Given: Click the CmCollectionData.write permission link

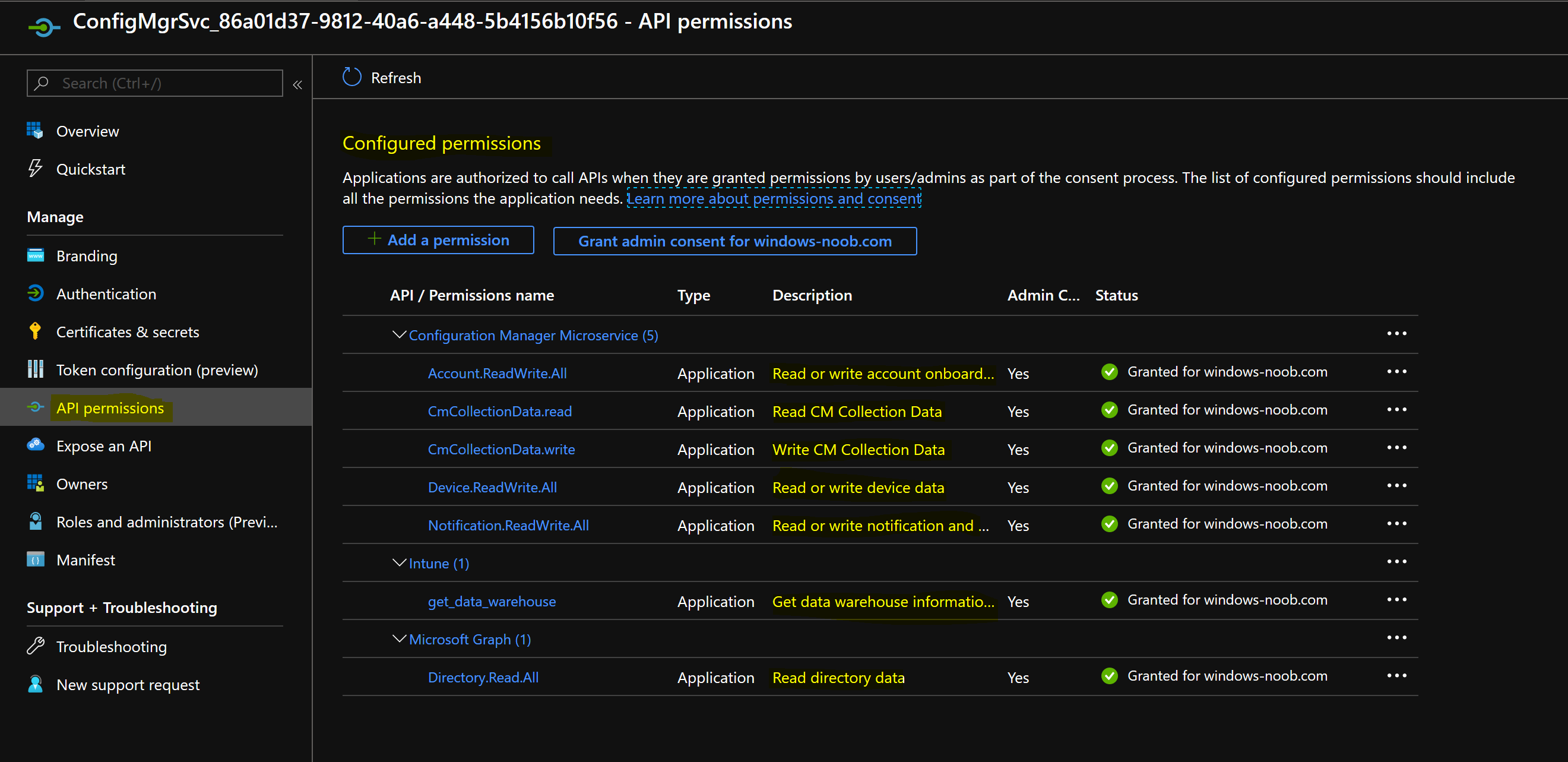Looking at the screenshot, I should pyautogui.click(x=501, y=450).
